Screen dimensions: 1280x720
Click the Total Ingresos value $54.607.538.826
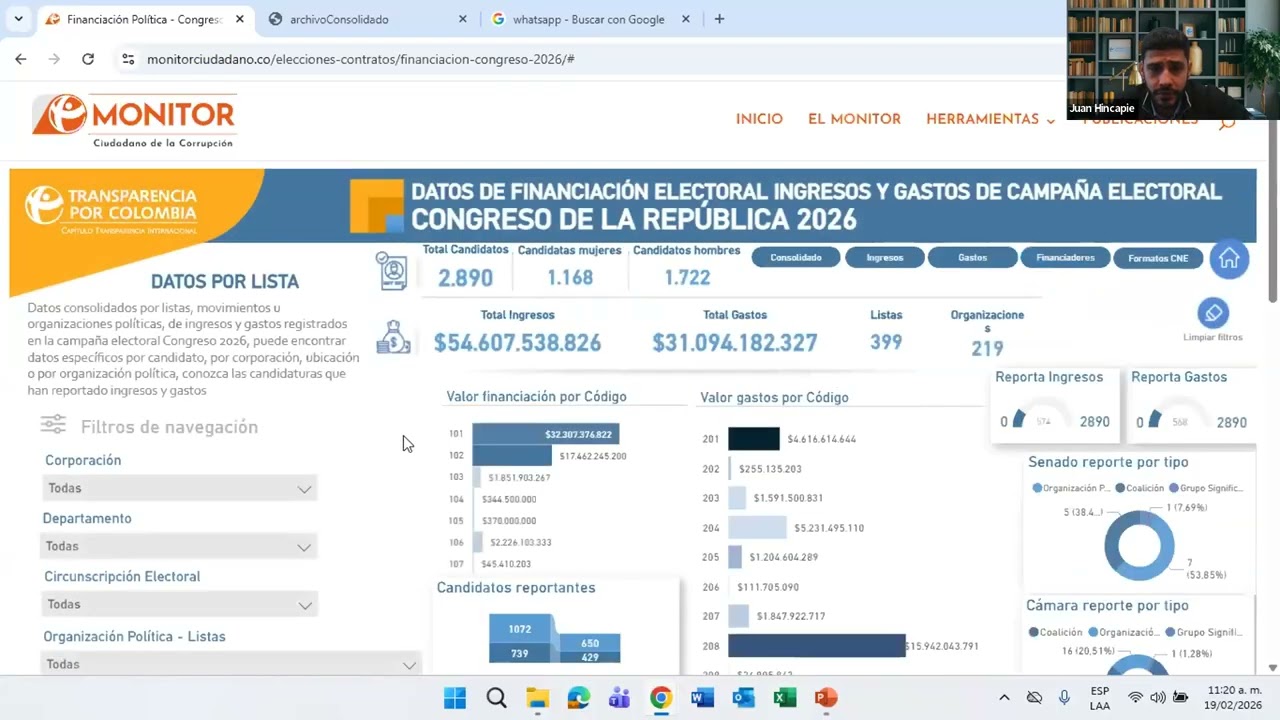[x=517, y=343]
